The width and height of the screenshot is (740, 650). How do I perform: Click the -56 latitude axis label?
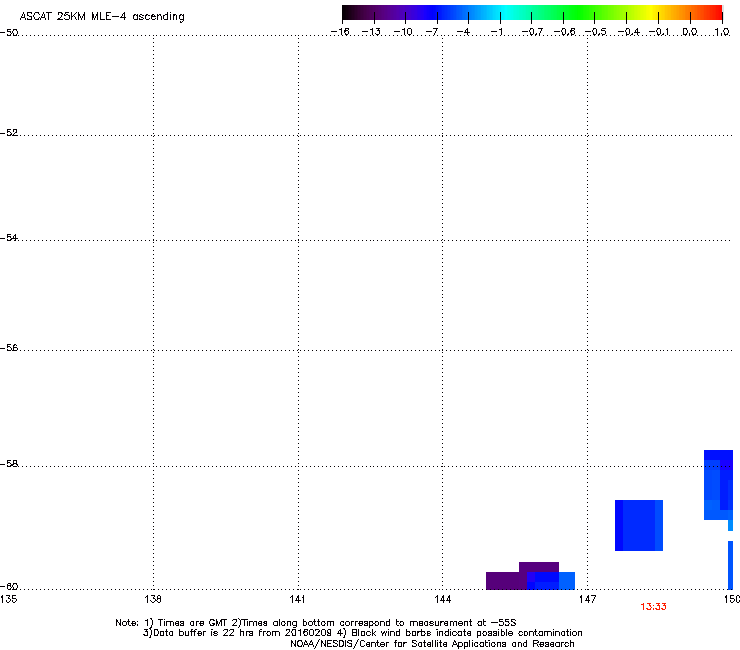pos(9,347)
